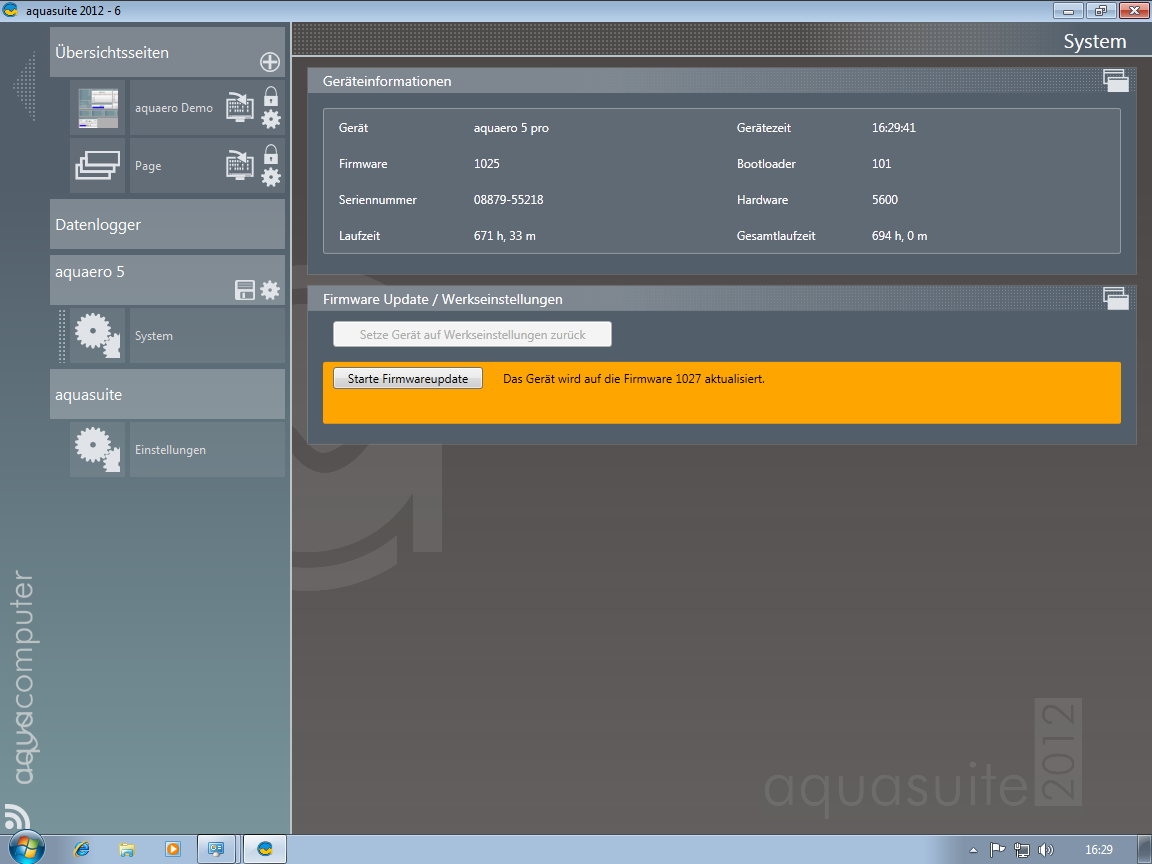Select the aquaero Demo overview page
The width and height of the screenshot is (1152, 864).
(174, 108)
